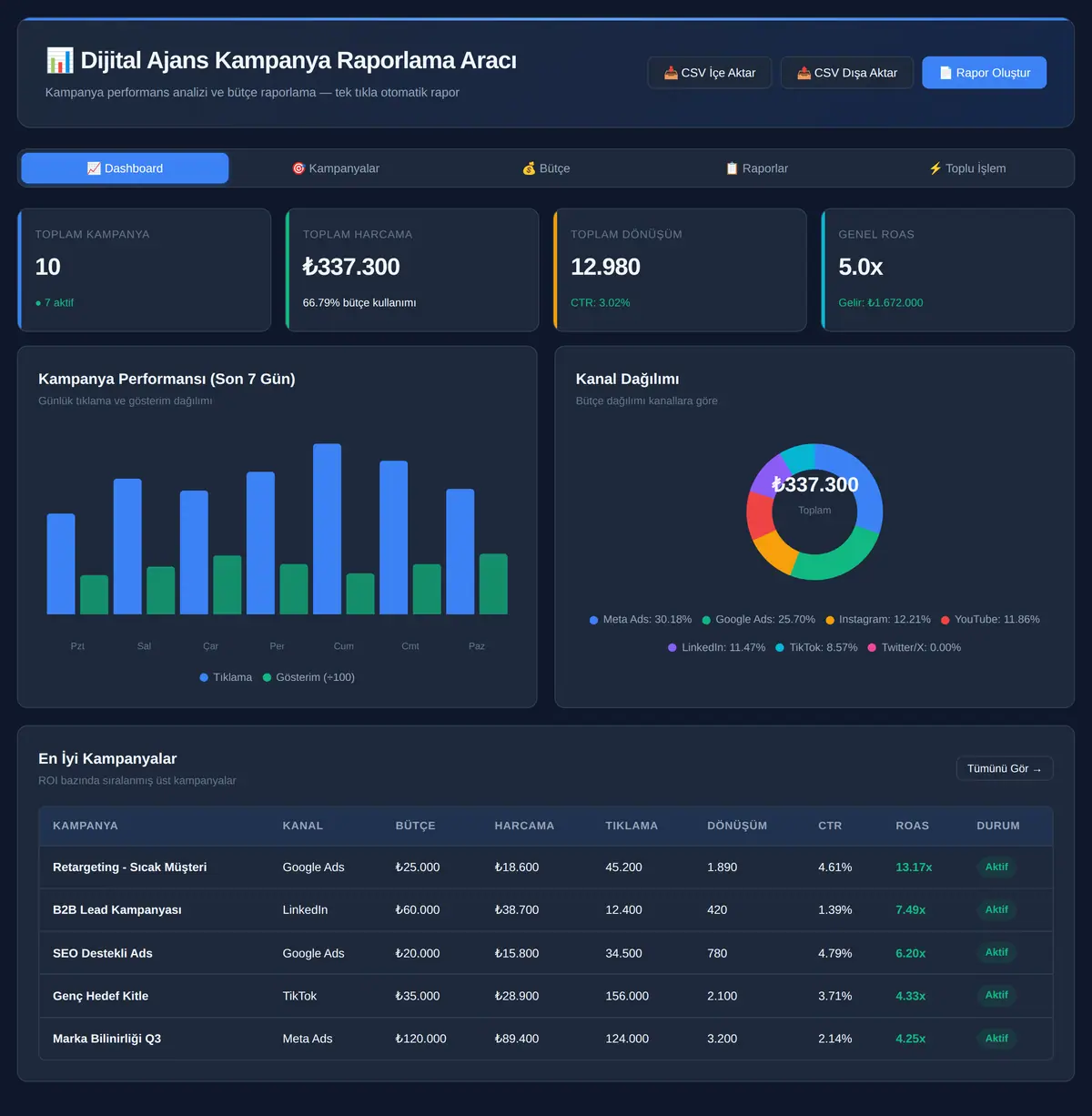This screenshot has height=1116, width=1092.
Task: Switch to the Kampanyalar tab
Action: pyautogui.click(x=335, y=168)
